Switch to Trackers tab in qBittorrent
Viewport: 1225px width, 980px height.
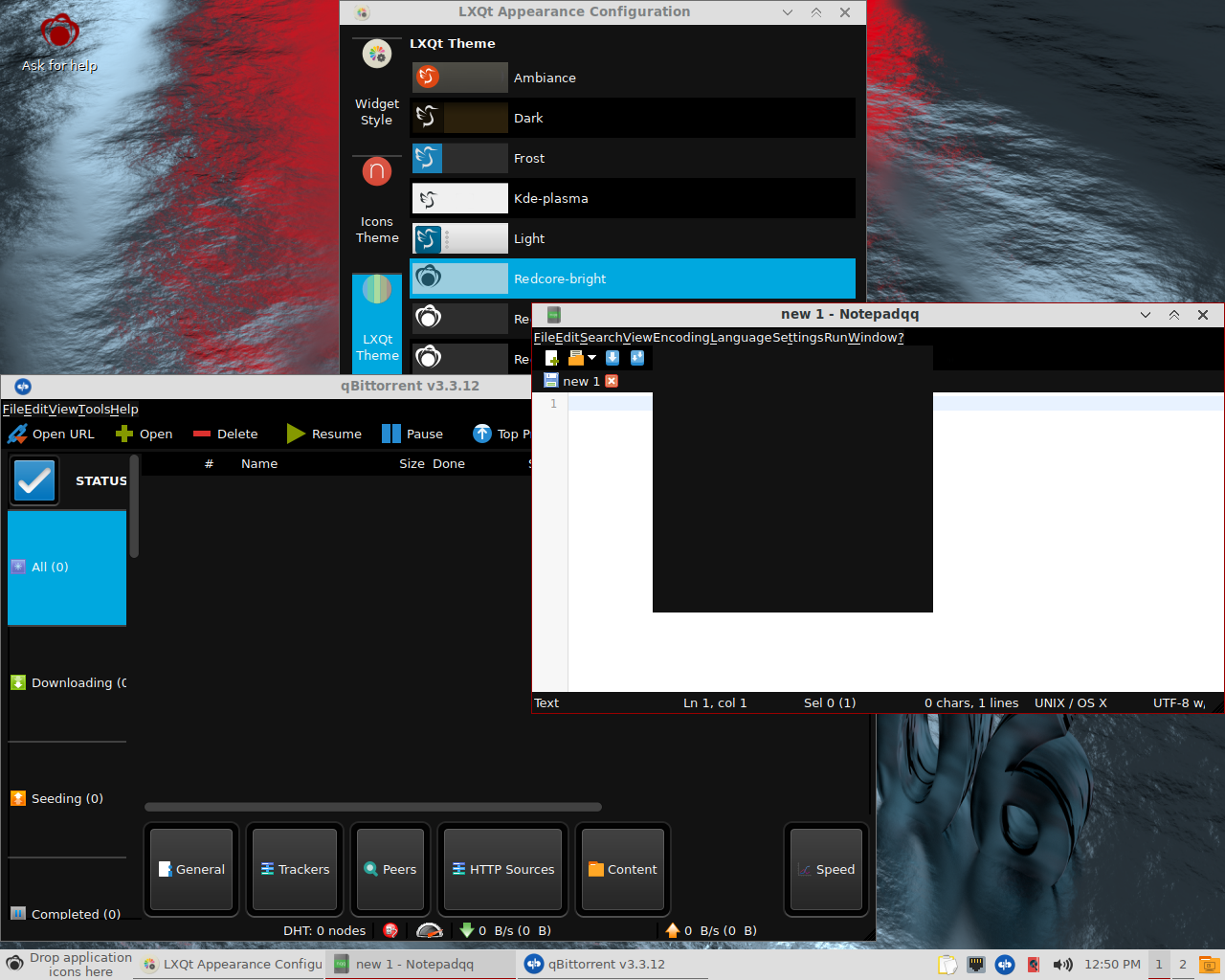pos(295,869)
